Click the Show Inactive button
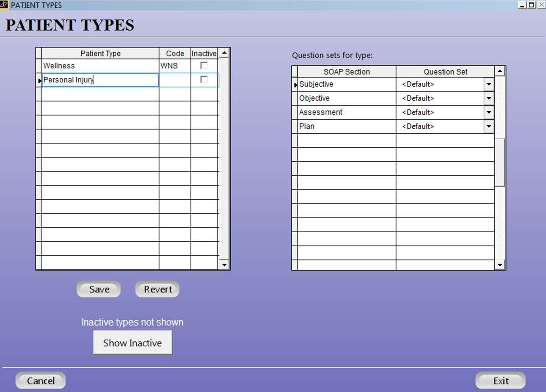This screenshot has height=392, width=546. [x=132, y=343]
